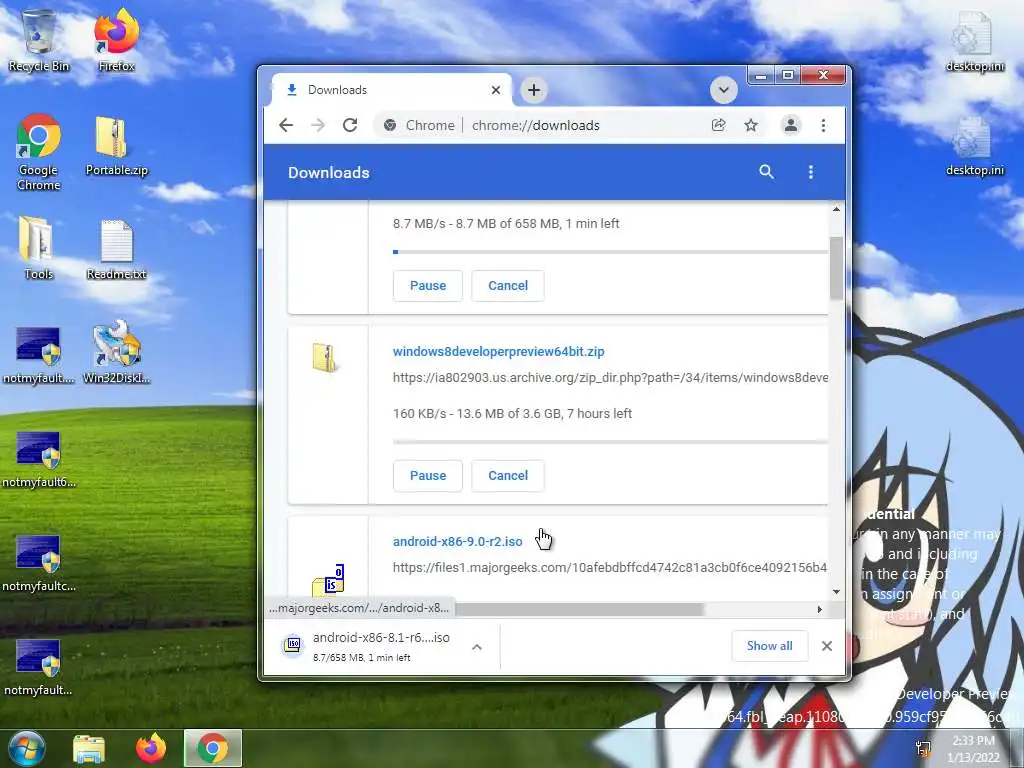Click the windows8developerpreview zip file icon
Image resolution: width=1024 pixels, height=768 pixels.
tap(325, 357)
